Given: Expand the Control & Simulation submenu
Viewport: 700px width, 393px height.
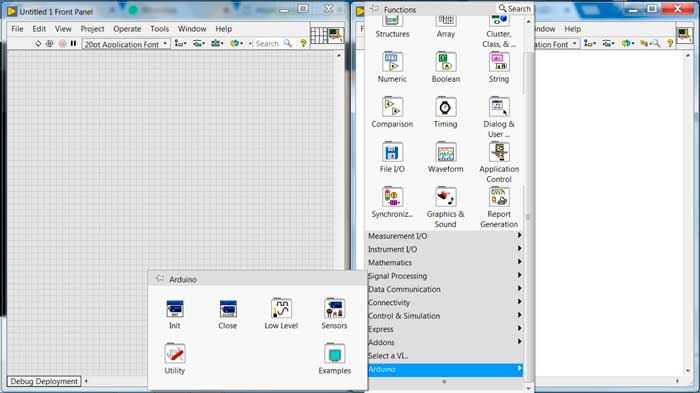Looking at the screenshot, I should 444,316.
